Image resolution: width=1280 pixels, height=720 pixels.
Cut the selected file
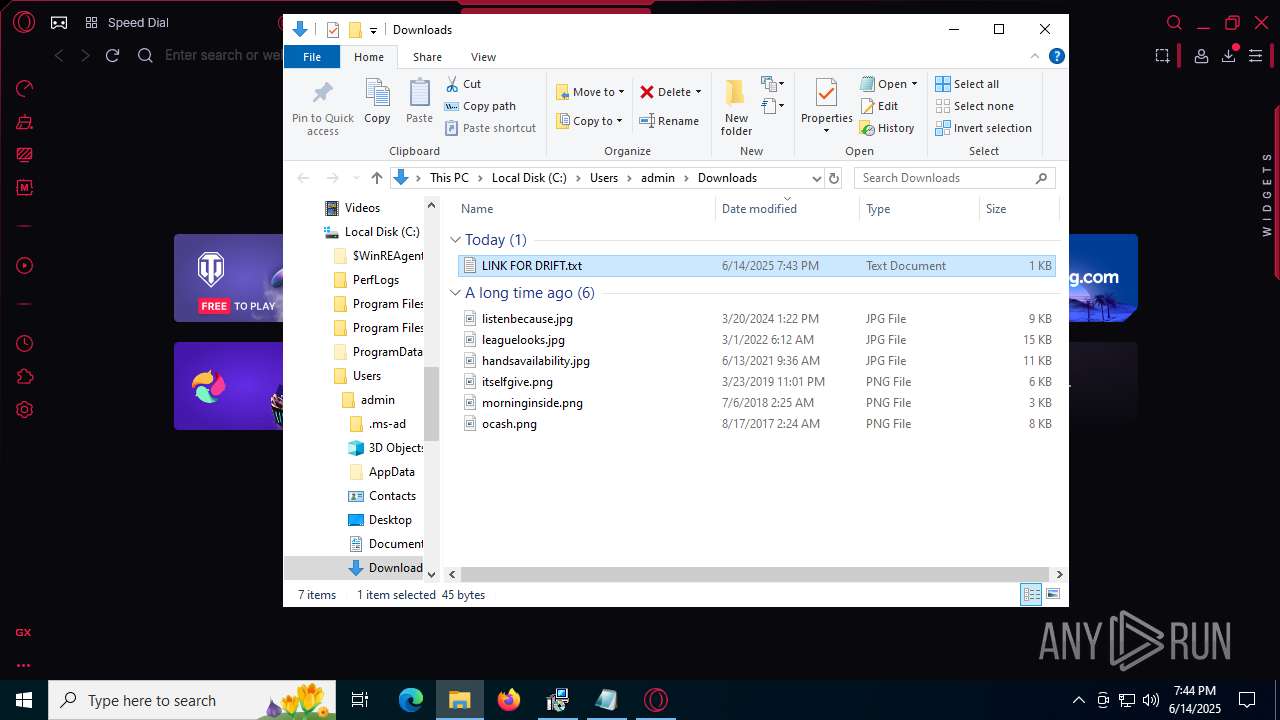point(463,84)
